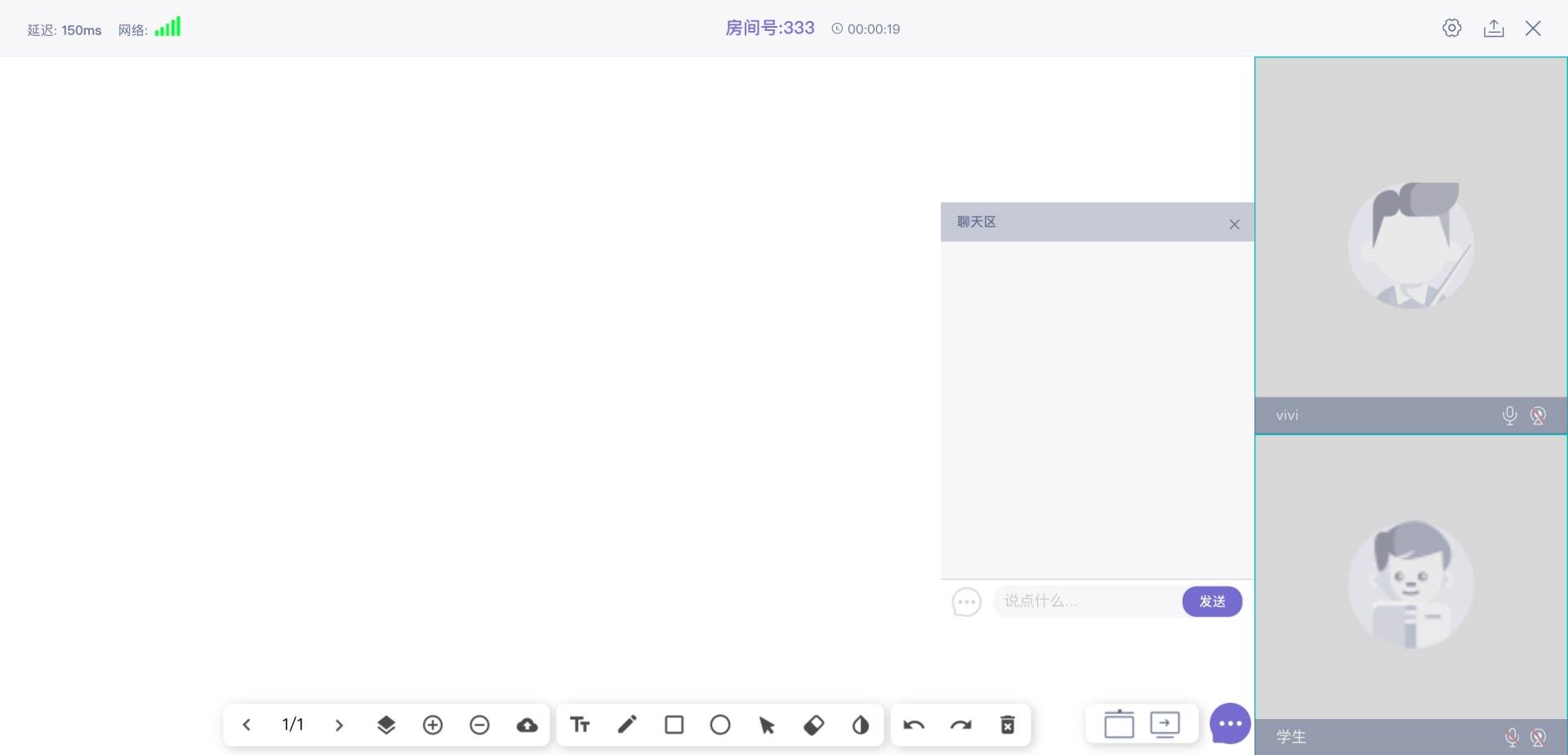The width and height of the screenshot is (1568, 755).
Task: Select the Pencil drawing tool
Action: coord(627,725)
